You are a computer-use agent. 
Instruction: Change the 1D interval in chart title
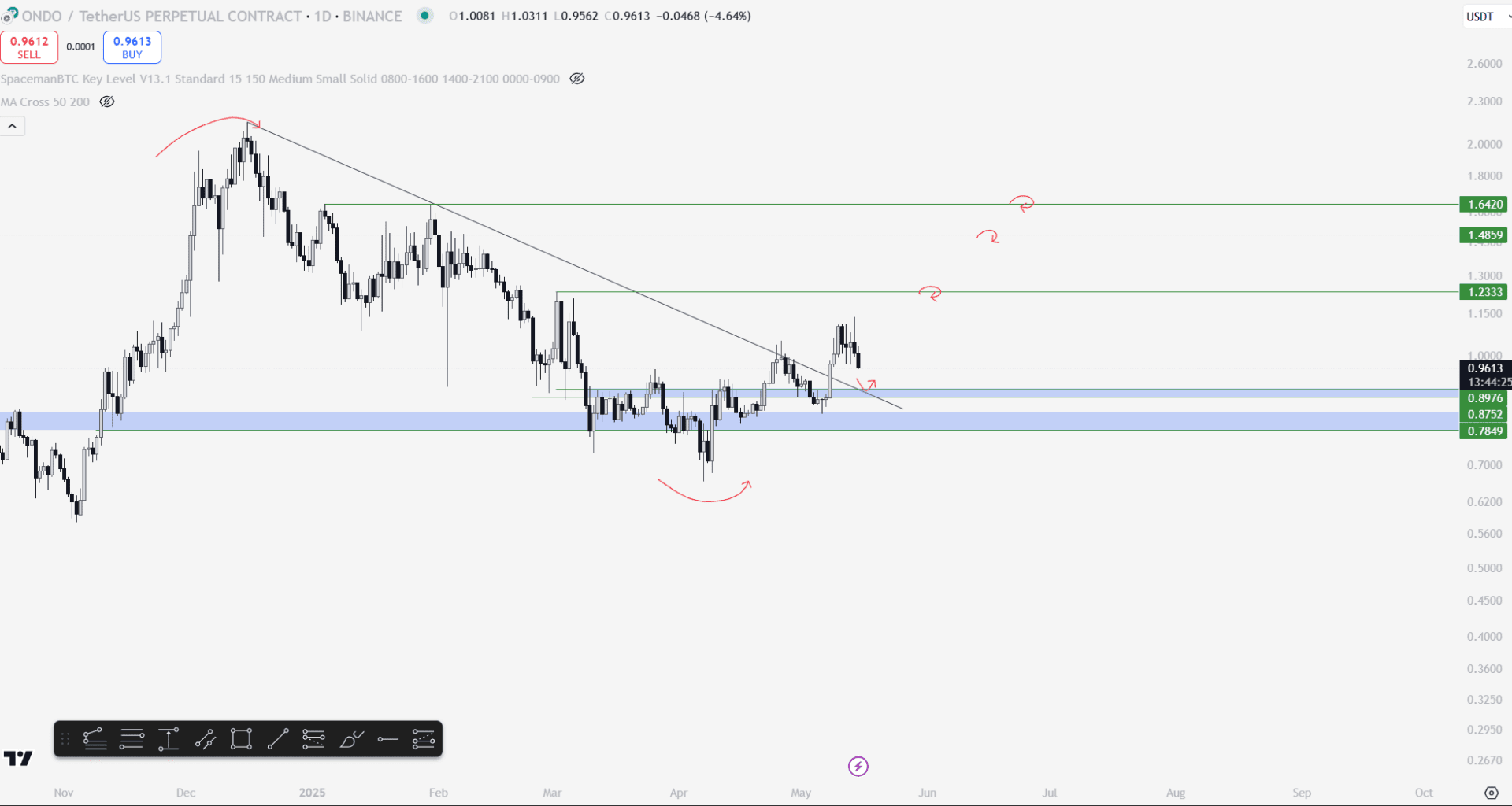(322, 16)
